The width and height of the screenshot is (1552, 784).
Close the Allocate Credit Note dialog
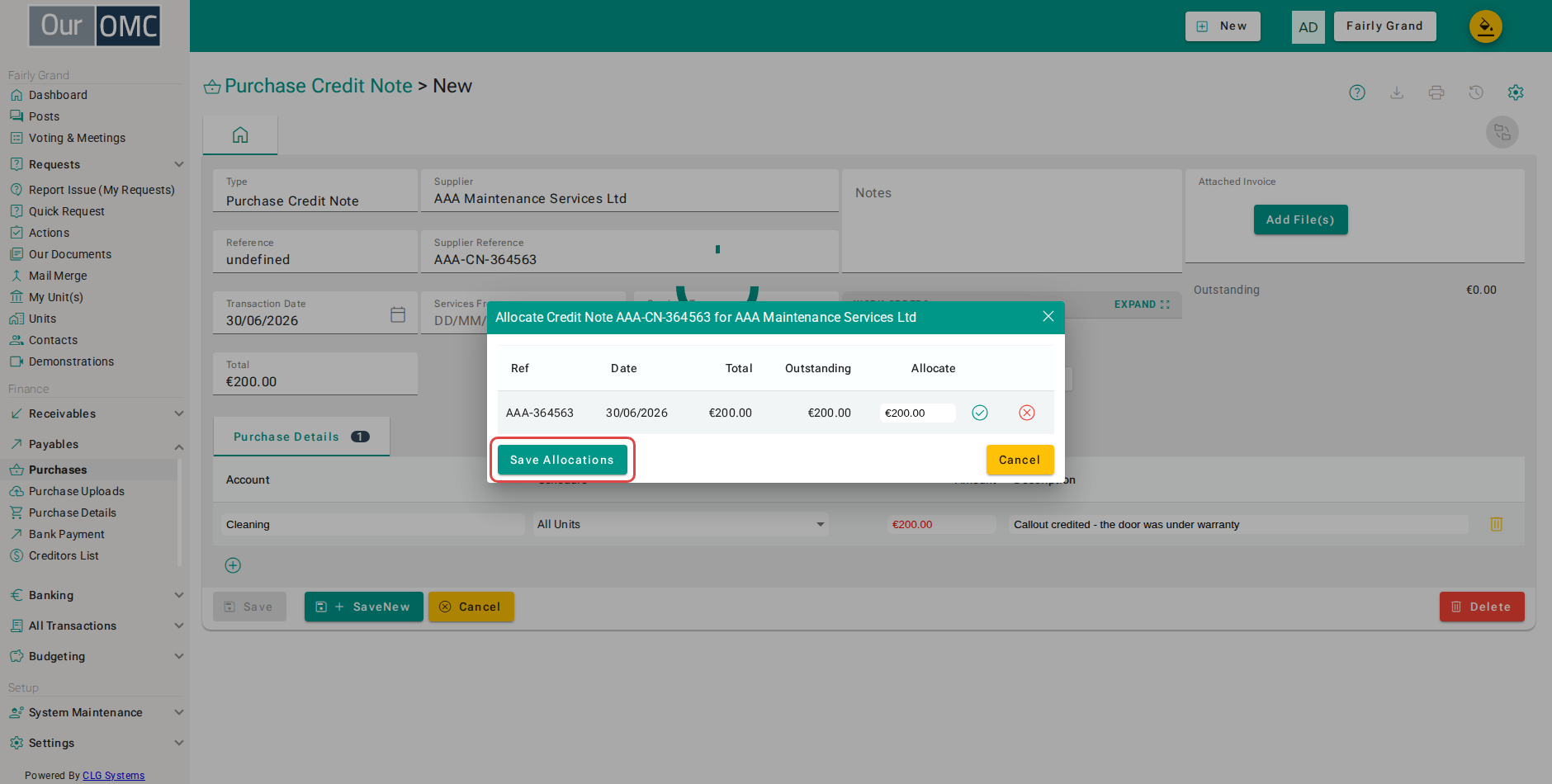click(x=1048, y=317)
